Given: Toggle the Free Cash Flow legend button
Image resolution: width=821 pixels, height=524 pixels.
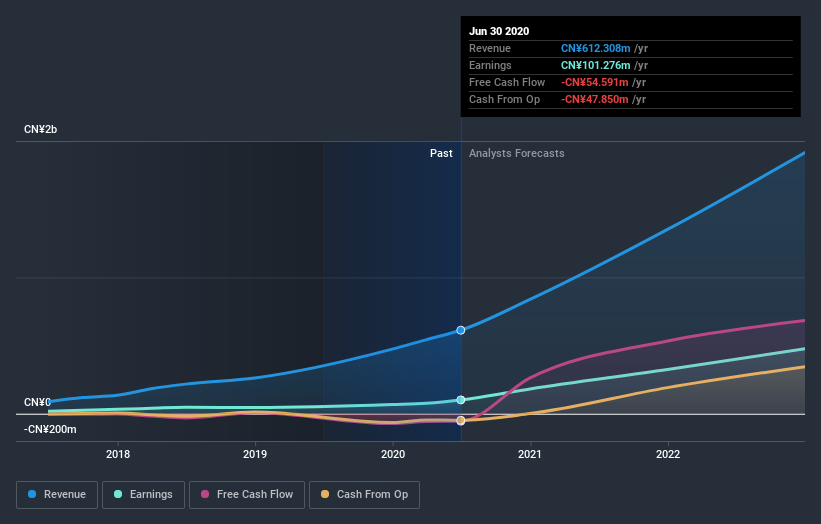Looking at the screenshot, I should click(247, 495).
